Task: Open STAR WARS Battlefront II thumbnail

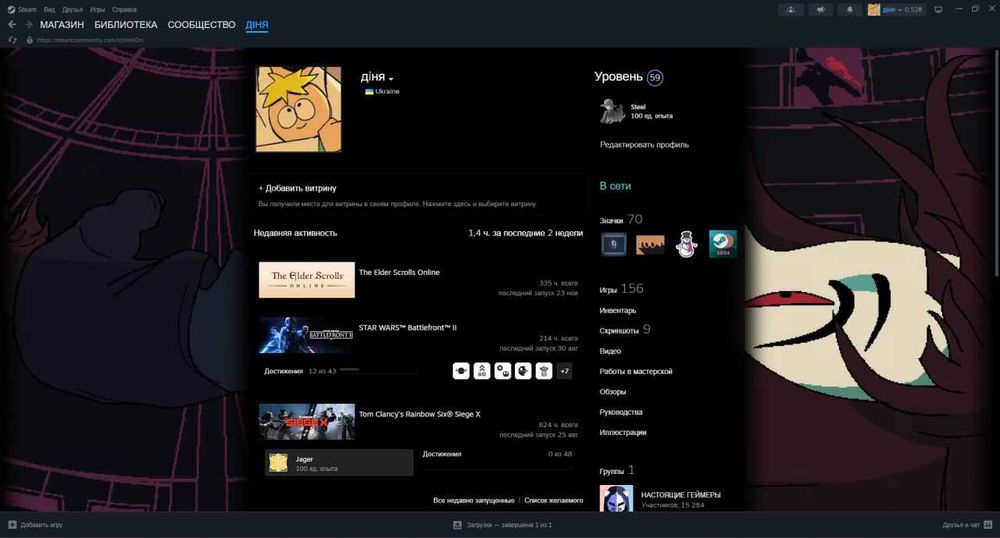Action: (x=307, y=335)
